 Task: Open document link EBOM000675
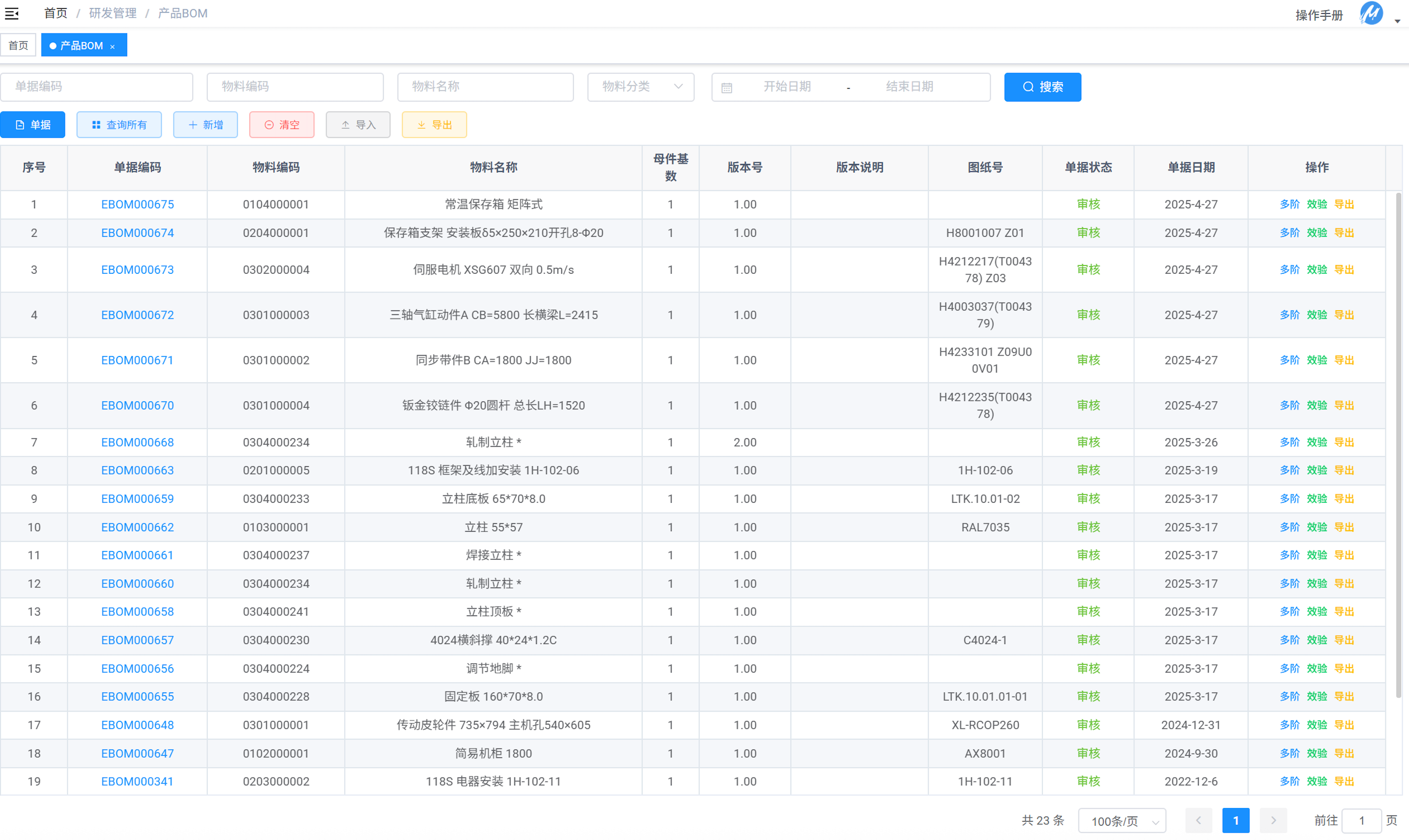(137, 204)
